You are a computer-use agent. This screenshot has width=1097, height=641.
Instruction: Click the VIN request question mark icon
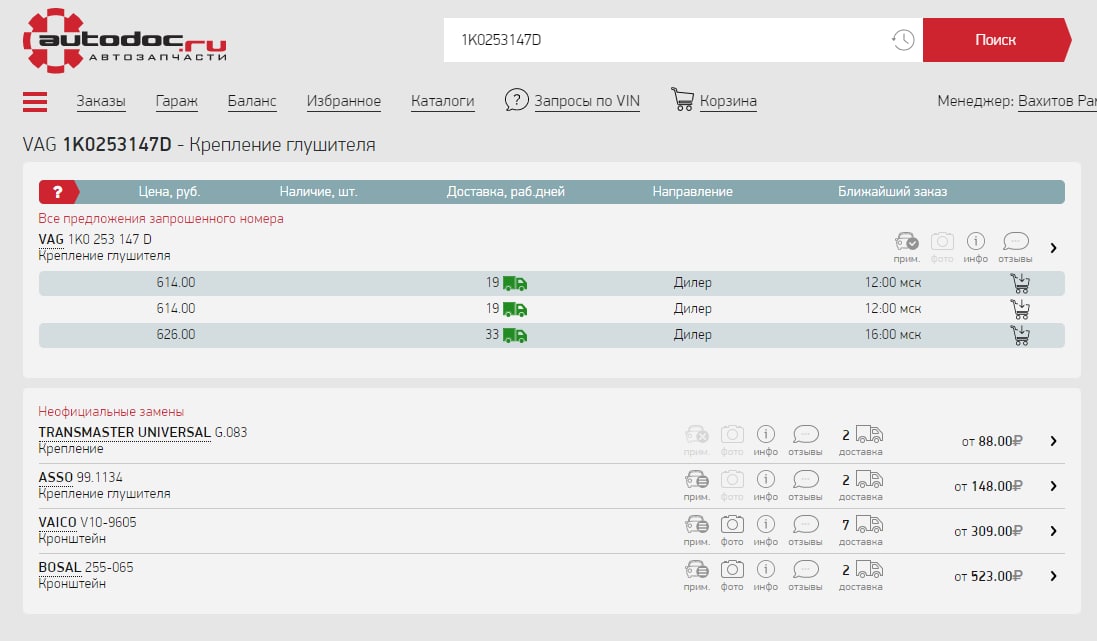tap(516, 100)
